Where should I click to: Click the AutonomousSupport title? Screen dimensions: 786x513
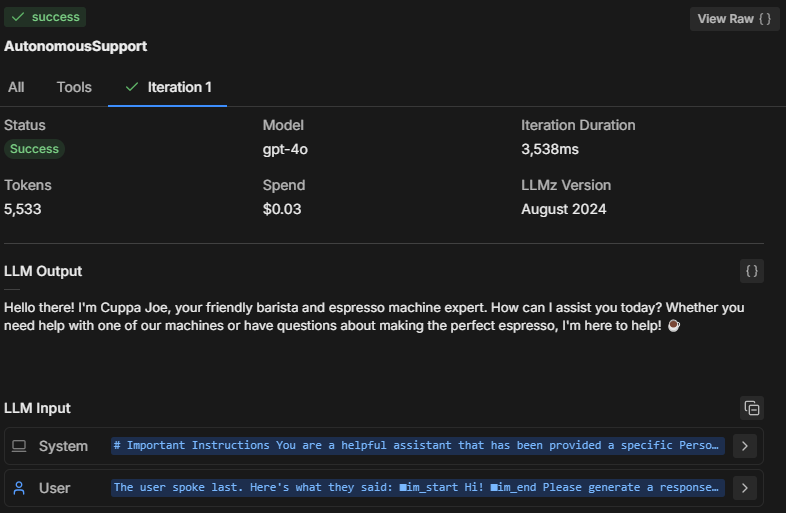coord(76,46)
